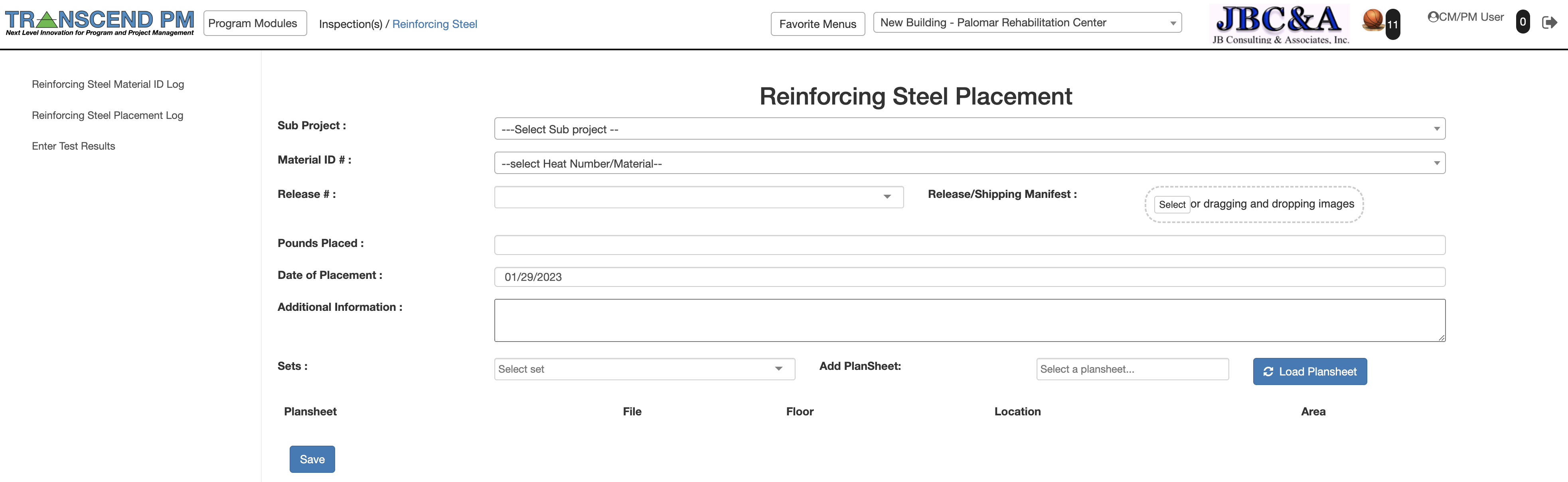Go to Enter Test Results
Screen dimensions: 1568x482
73,146
